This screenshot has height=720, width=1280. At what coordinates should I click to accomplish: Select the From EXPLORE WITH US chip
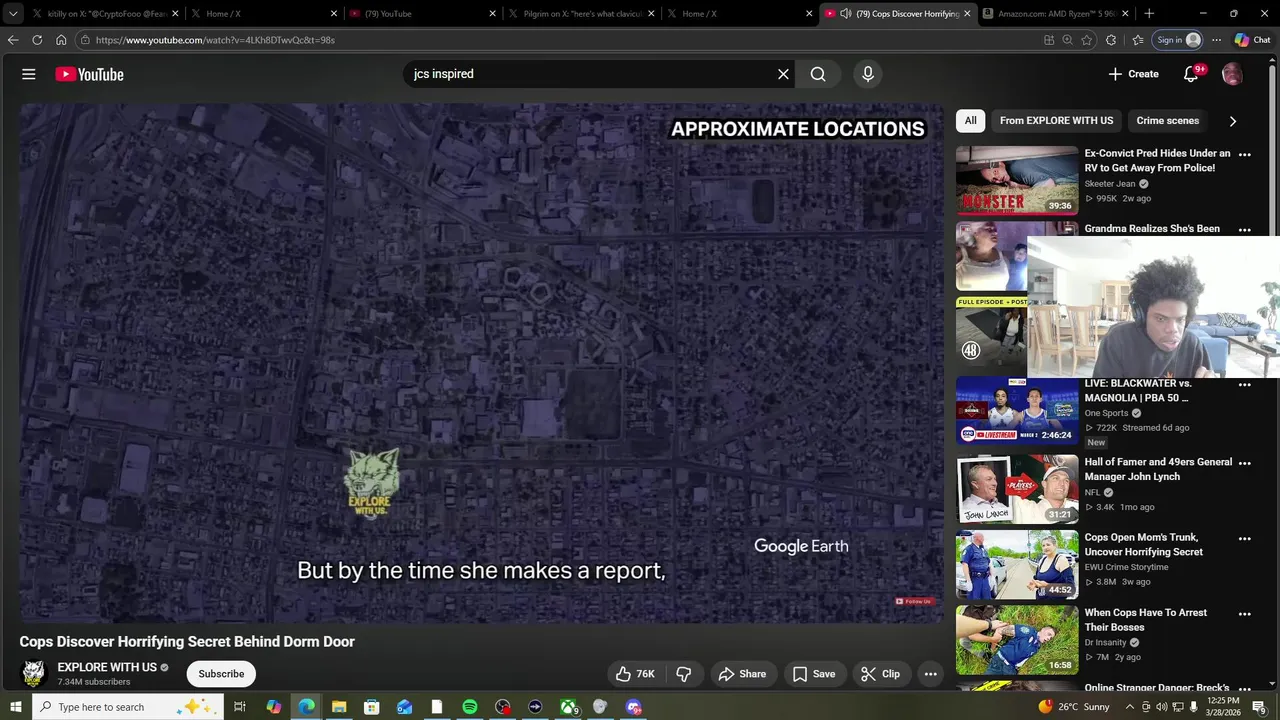tap(1056, 121)
